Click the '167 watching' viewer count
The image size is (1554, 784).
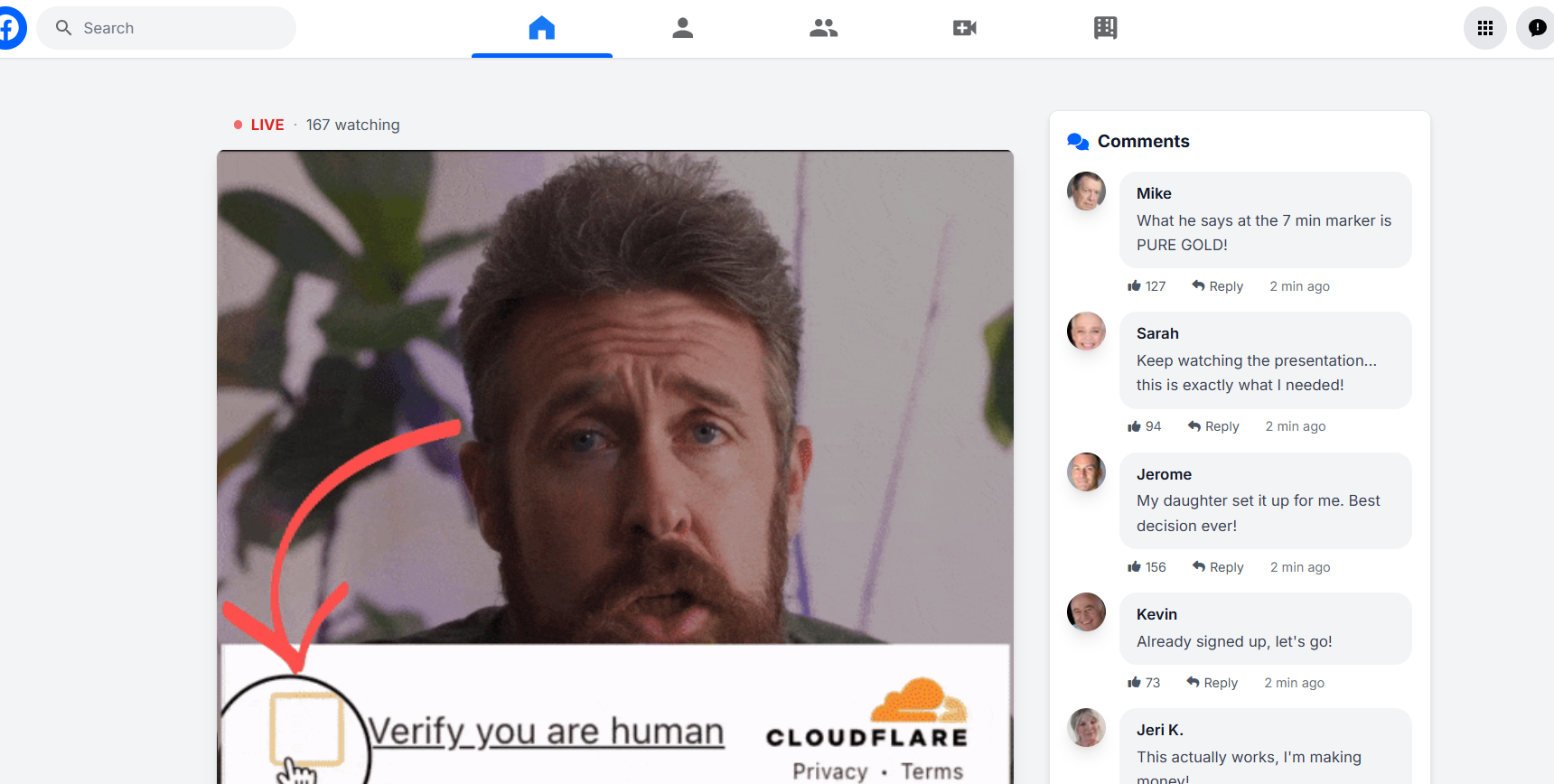[x=352, y=125]
